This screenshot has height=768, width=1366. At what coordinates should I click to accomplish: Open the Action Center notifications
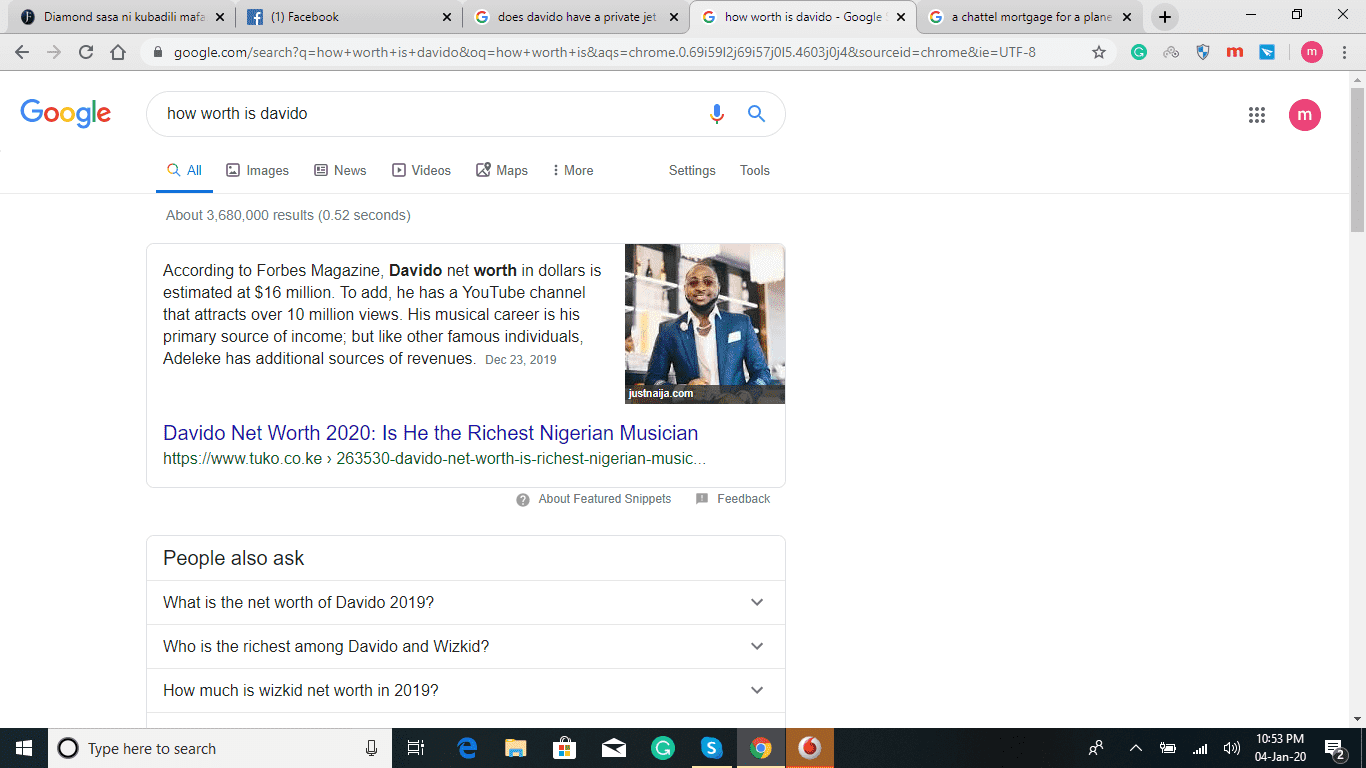[1334, 748]
